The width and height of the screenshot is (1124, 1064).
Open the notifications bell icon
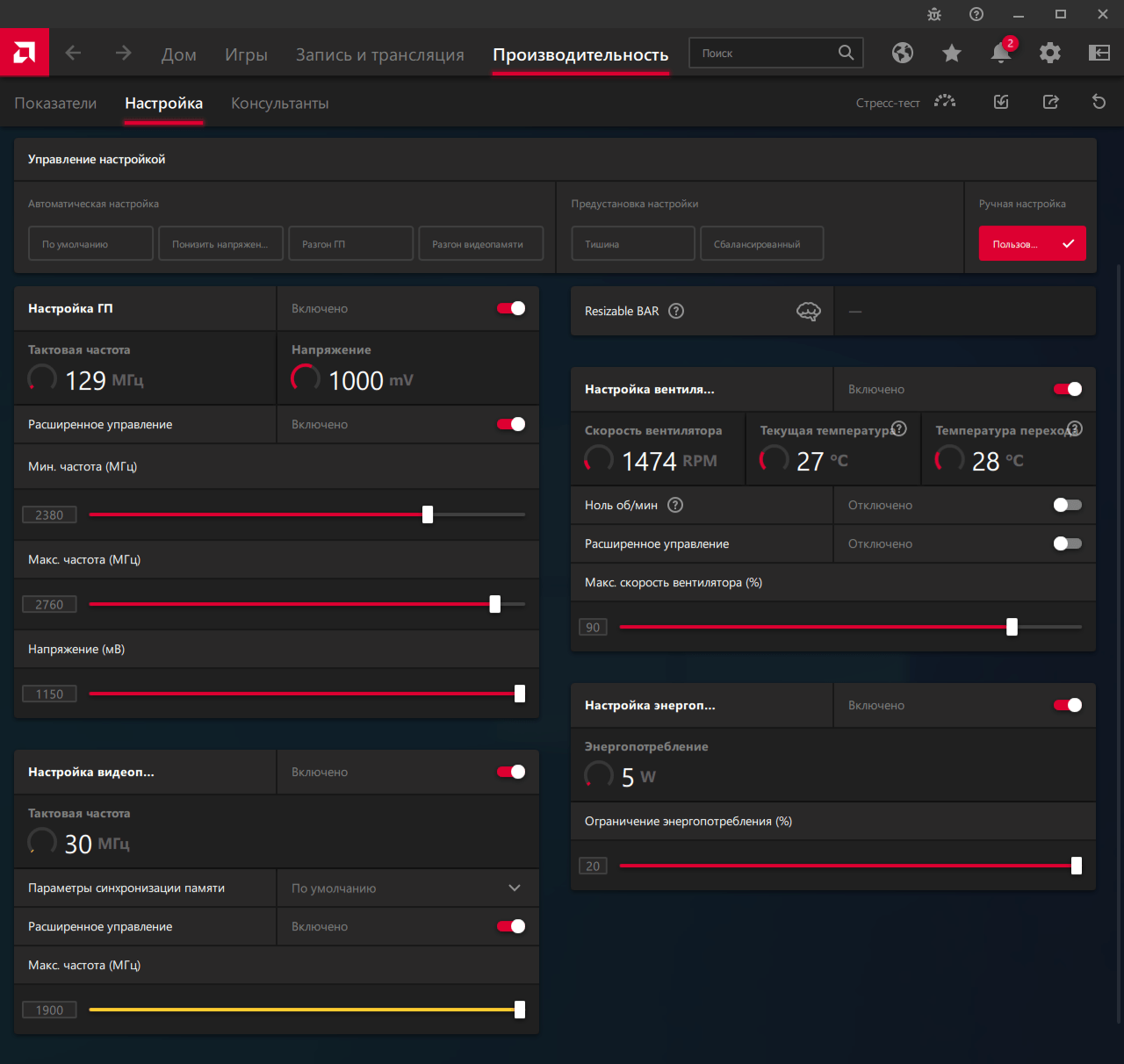1000,54
